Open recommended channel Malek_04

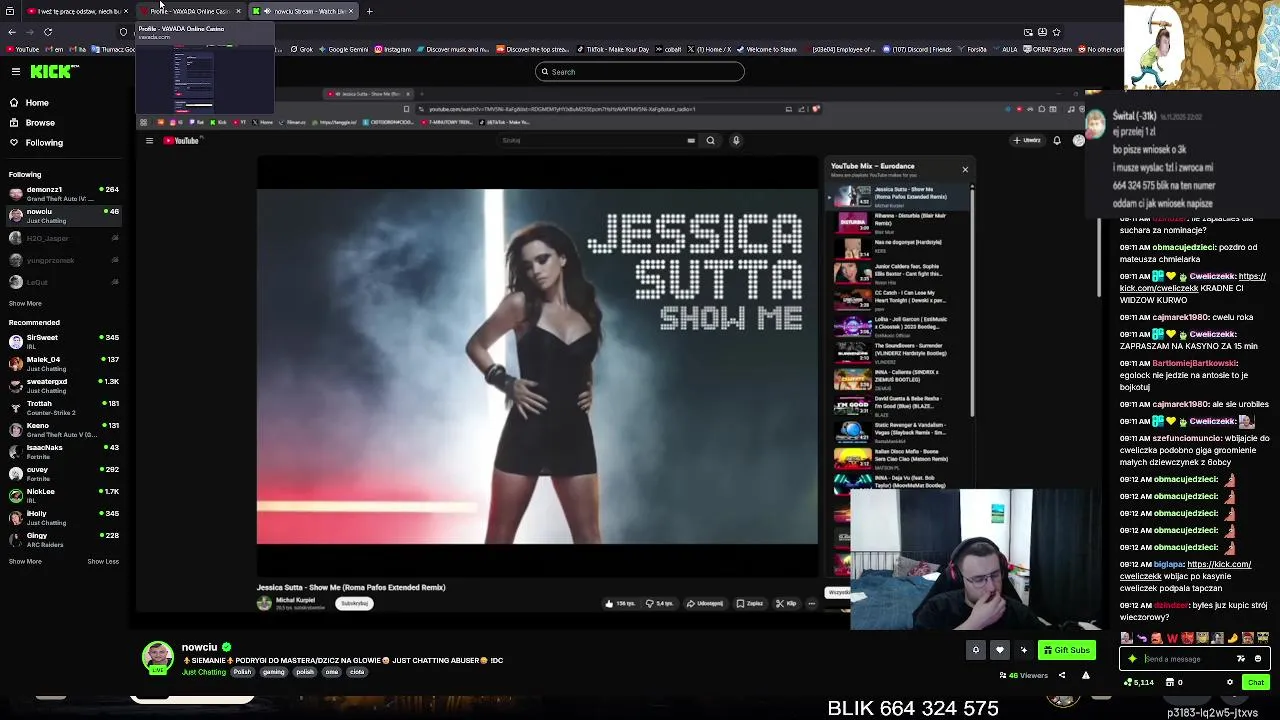[62, 363]
